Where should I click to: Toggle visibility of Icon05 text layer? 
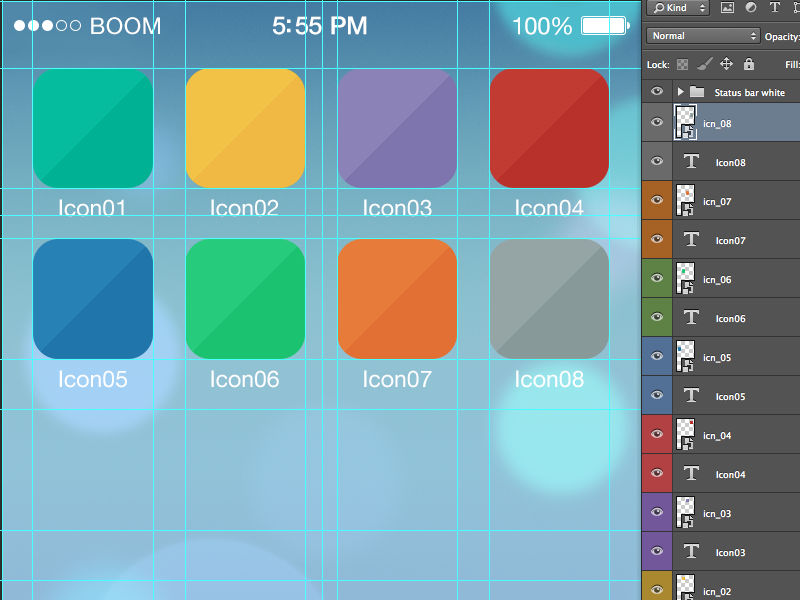click(x=657, y=395)
